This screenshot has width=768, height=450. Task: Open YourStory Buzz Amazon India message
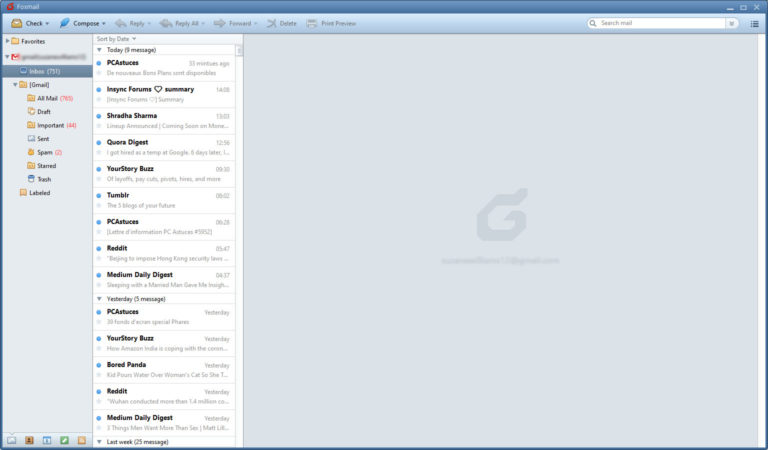(x=164, y=343)
